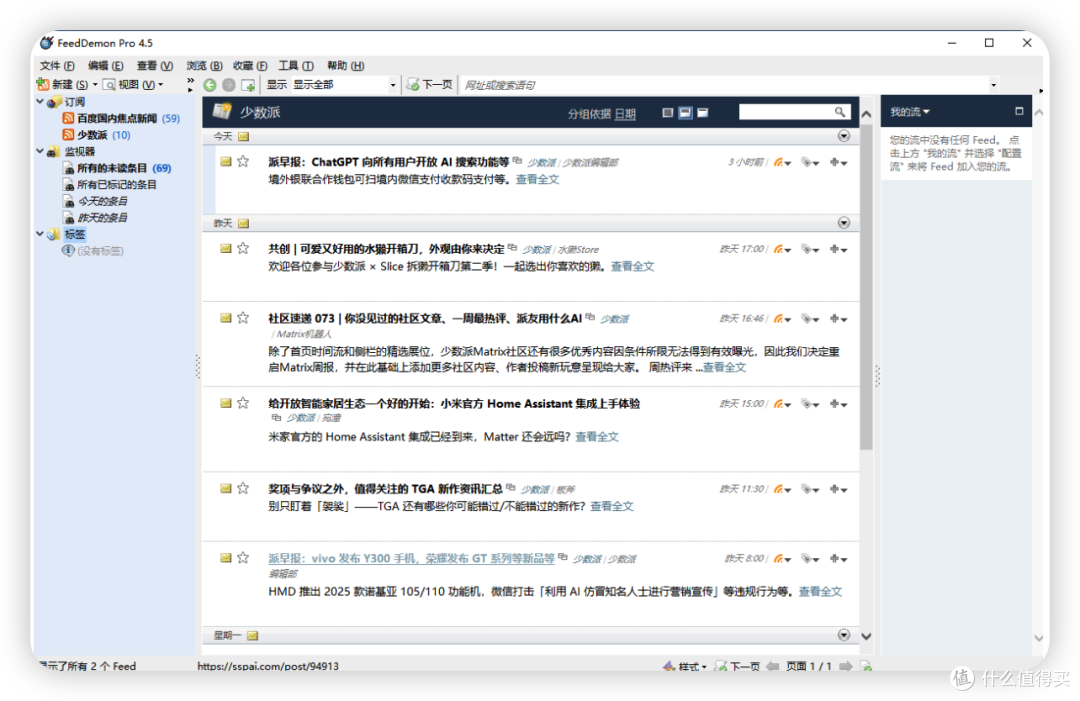This screenshot has height=701, width=1080.
Task: Select the 百度国内焦点新闻 feed
Action: (121, 118)
